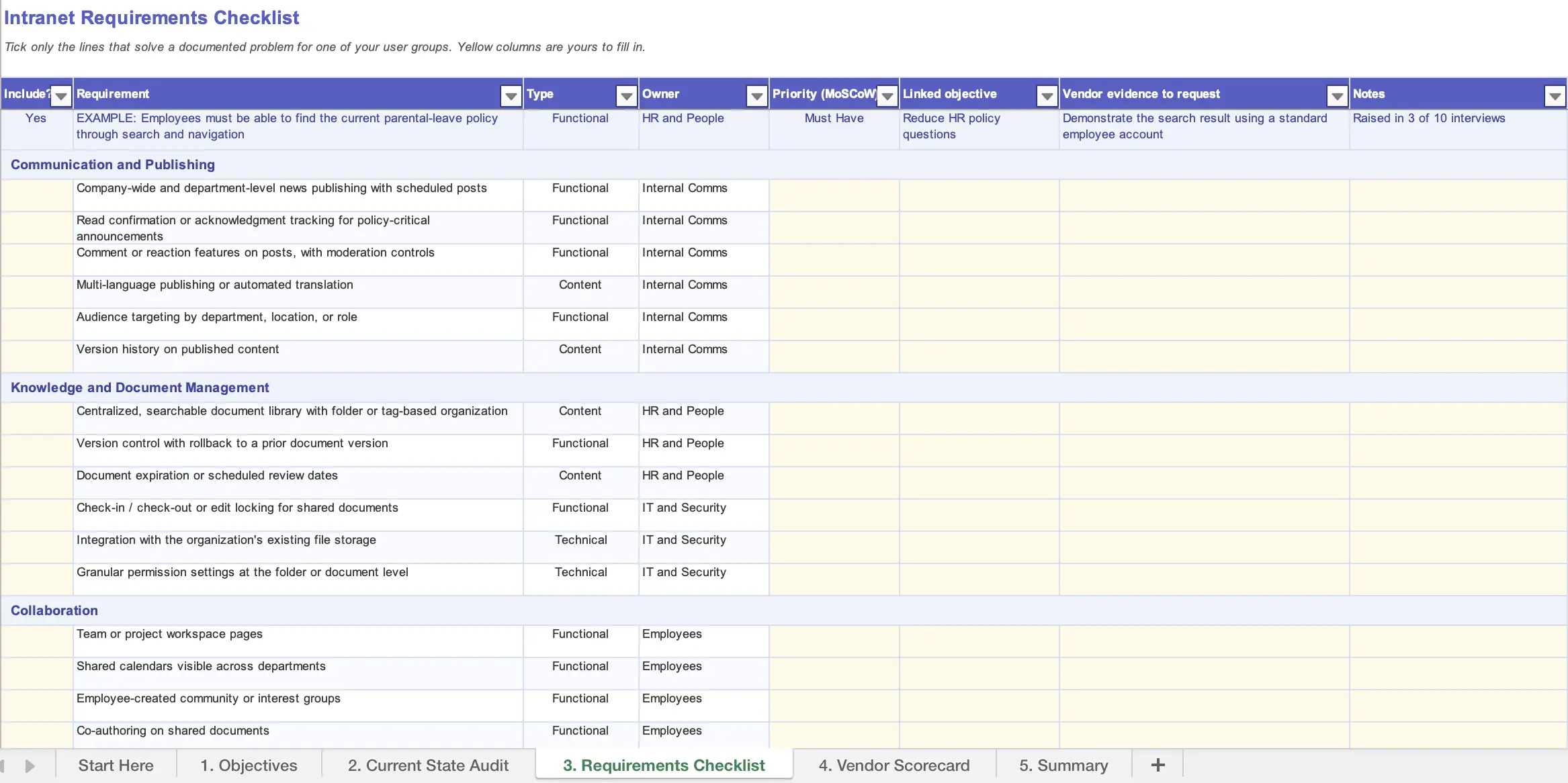Select 'Shared calendars visible across departments' requirement

[298, 674]
